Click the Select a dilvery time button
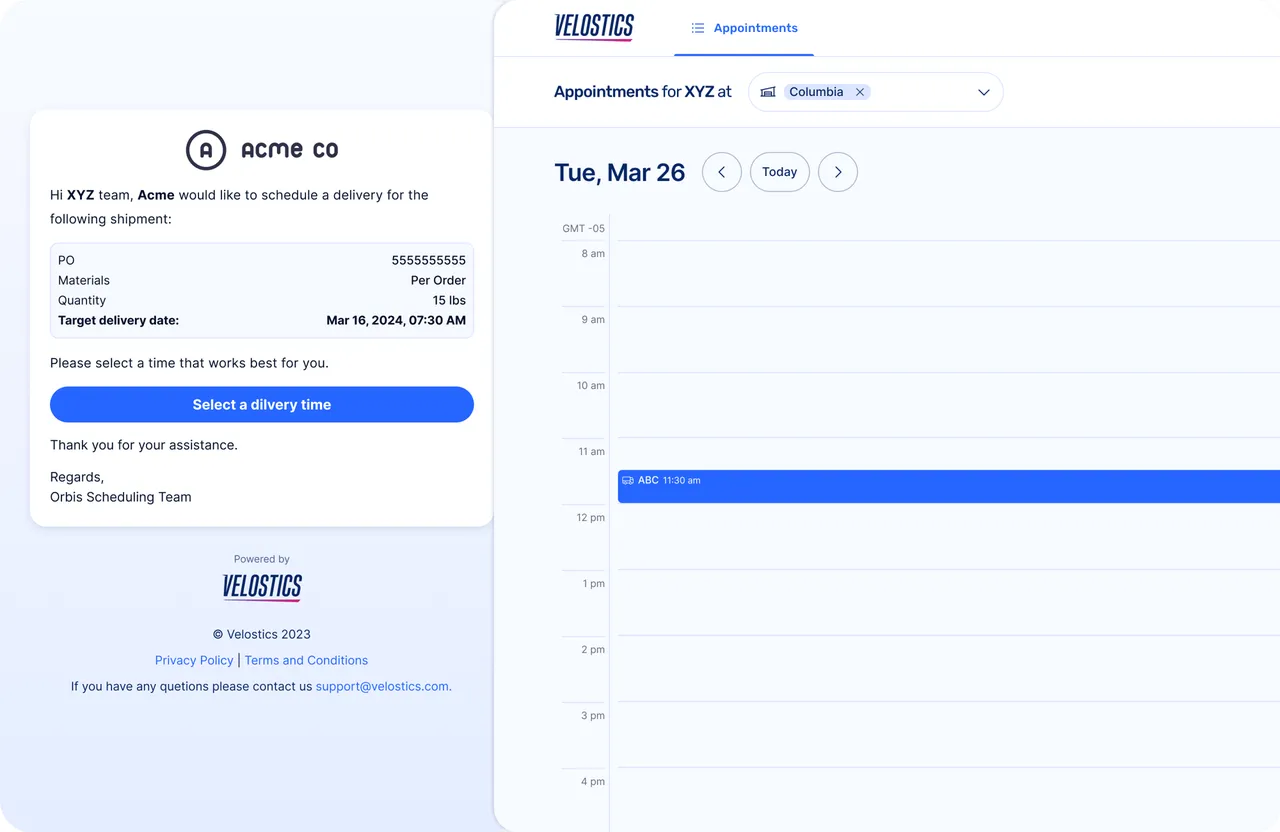This screenshot has height=832, width=1280. point(262,405)
